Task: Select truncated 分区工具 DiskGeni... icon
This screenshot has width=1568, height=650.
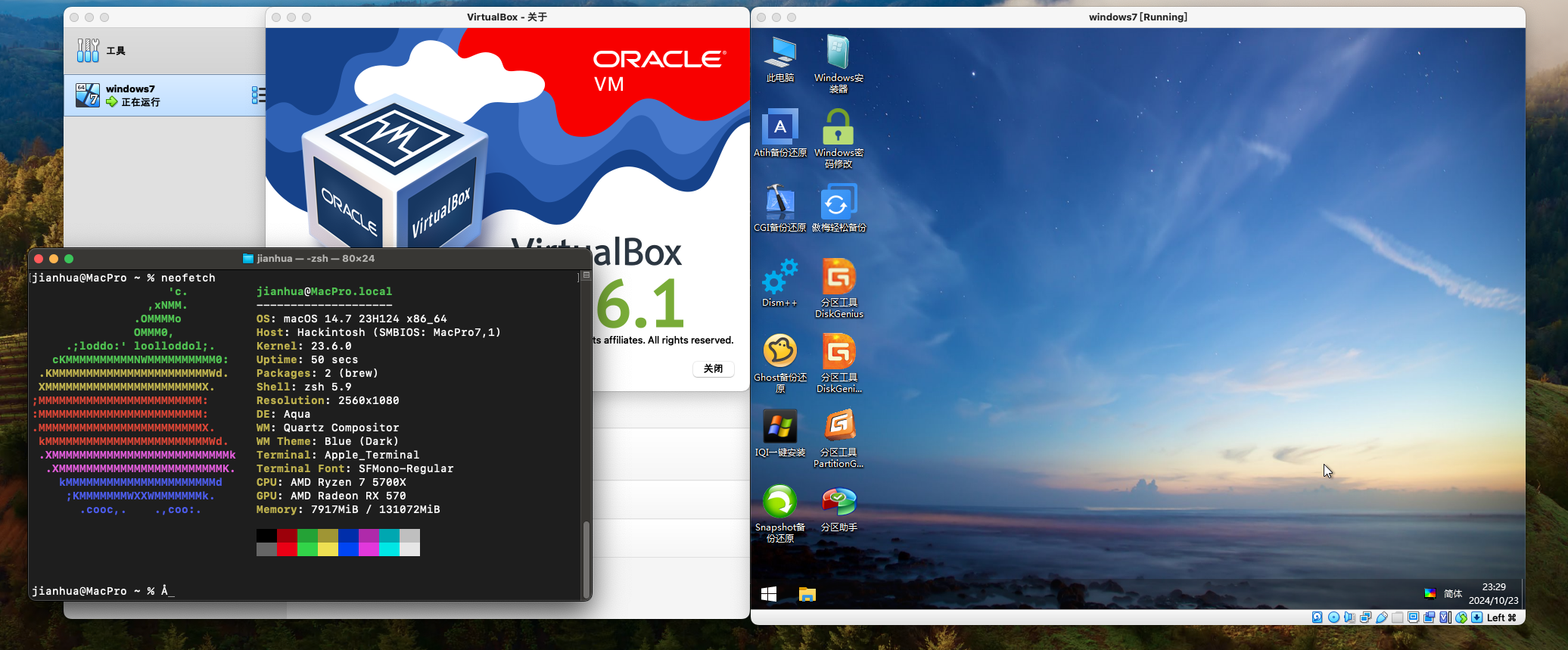Action: [x=838, y=363]
